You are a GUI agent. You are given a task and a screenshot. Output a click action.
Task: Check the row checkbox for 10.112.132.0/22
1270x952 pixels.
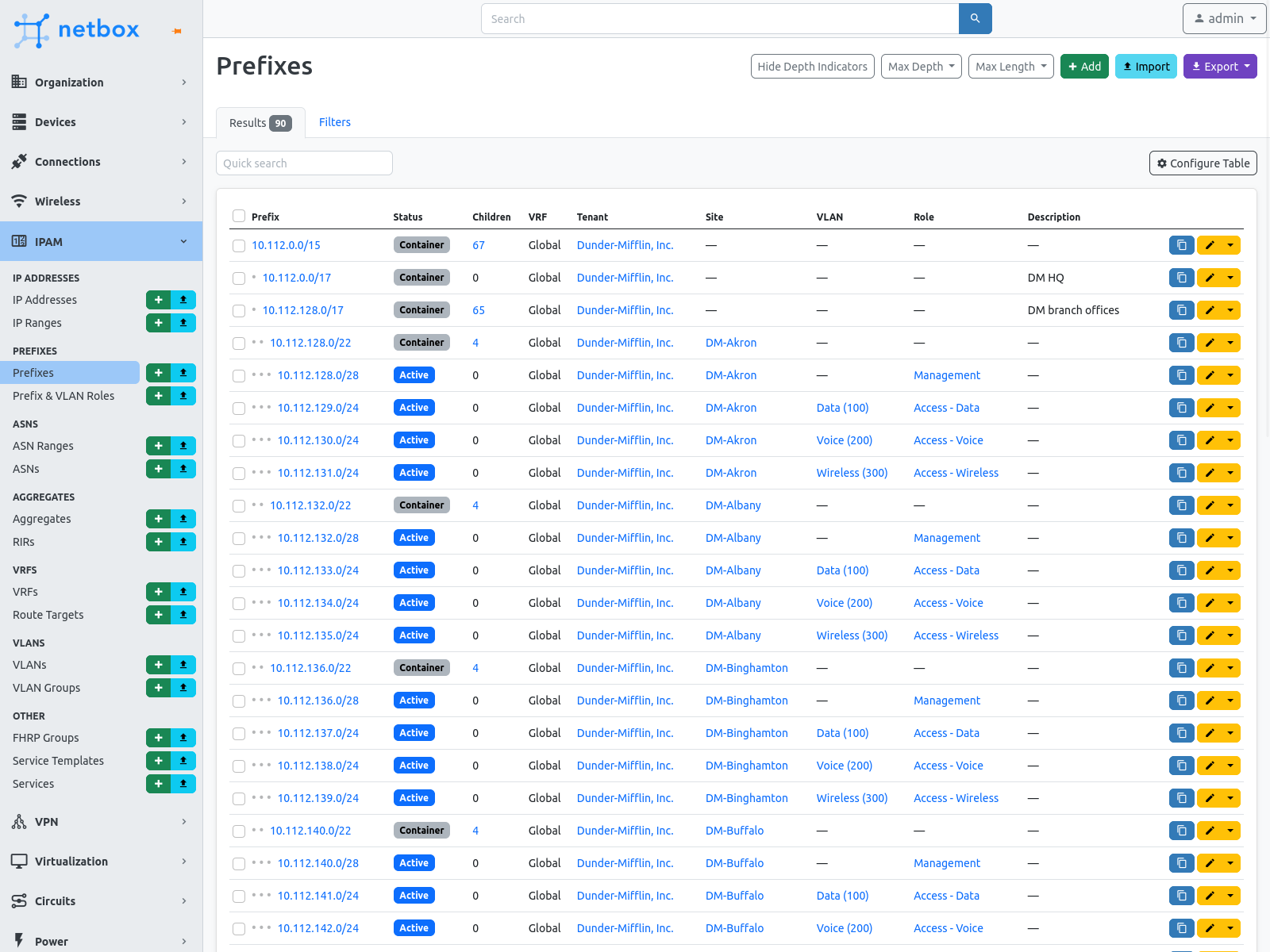click(238, 506)
